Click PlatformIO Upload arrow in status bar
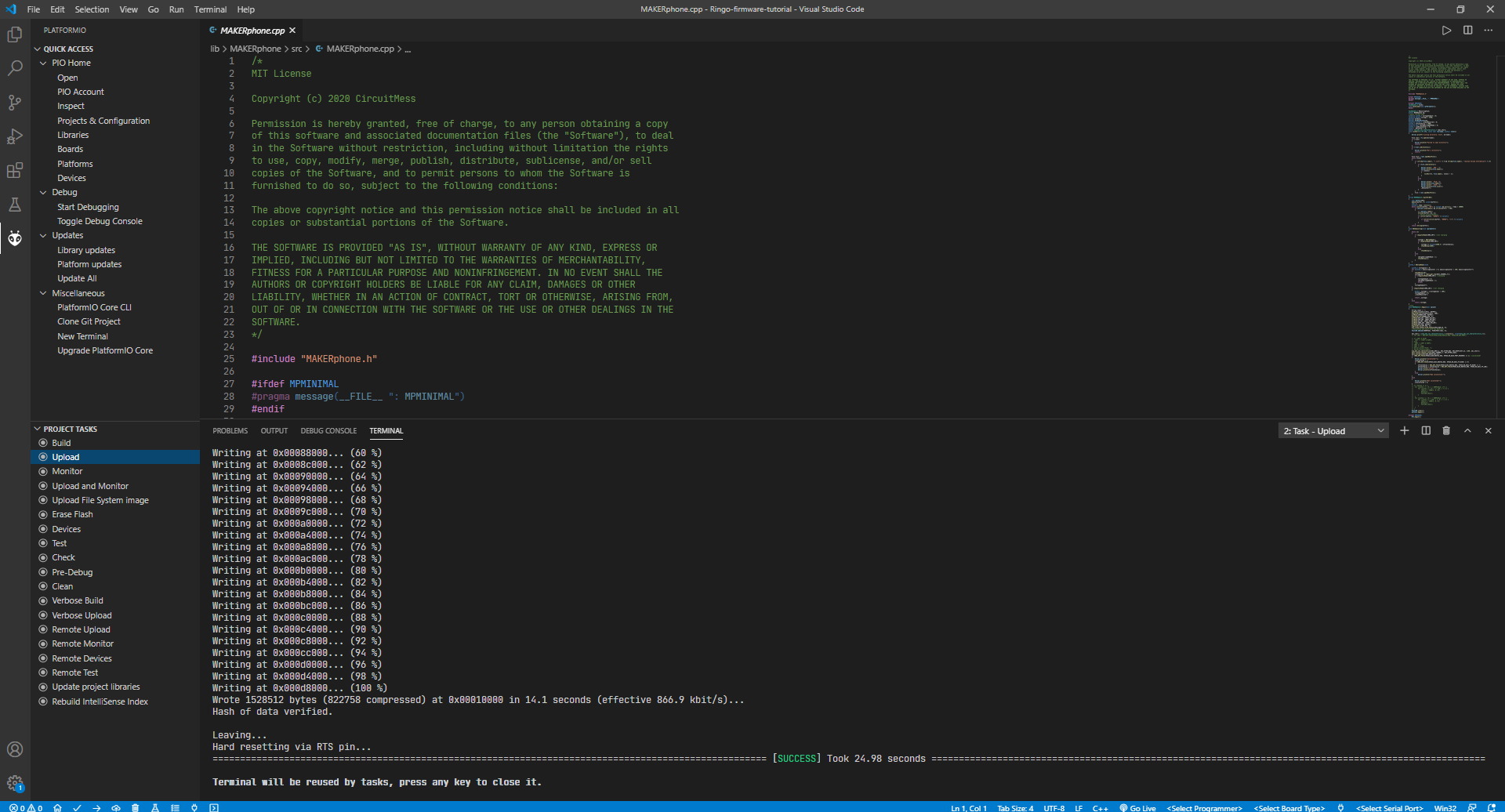The image size is (1505, 812). point(96,807)
